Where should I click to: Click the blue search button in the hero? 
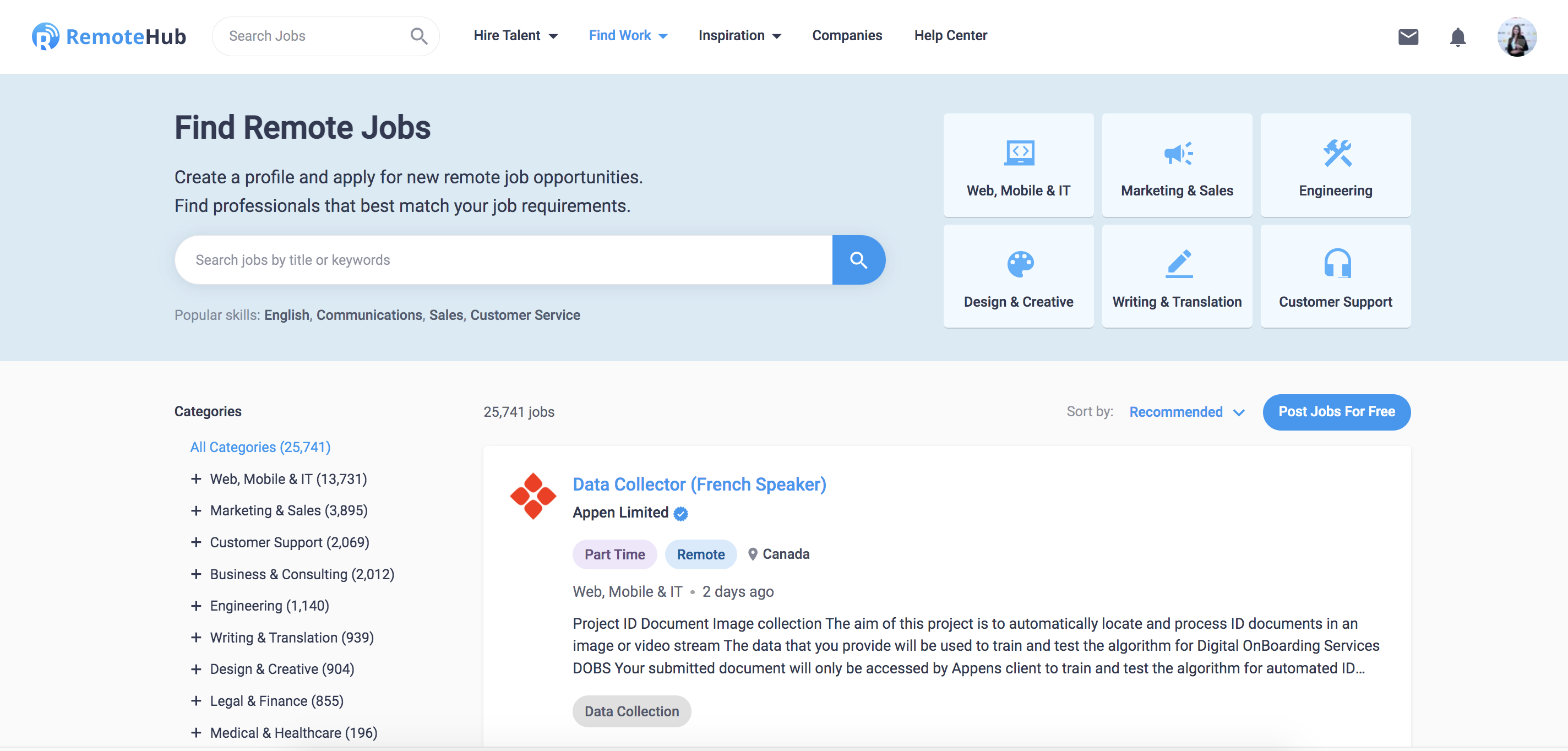(859, 260)
